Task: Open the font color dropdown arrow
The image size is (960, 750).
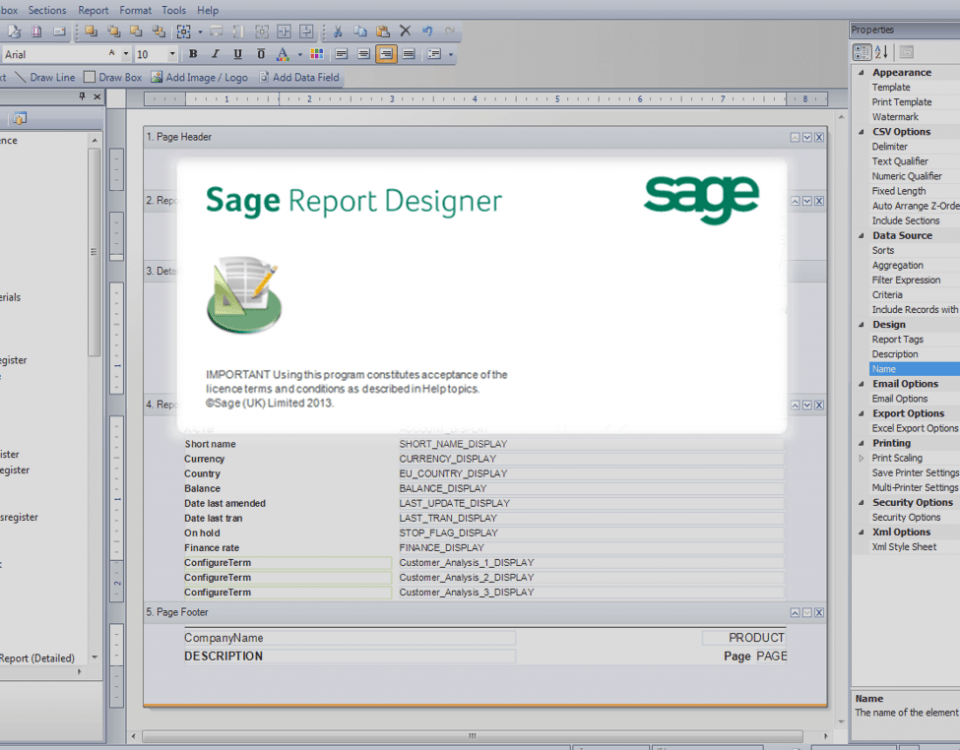Action: (300, 54)
